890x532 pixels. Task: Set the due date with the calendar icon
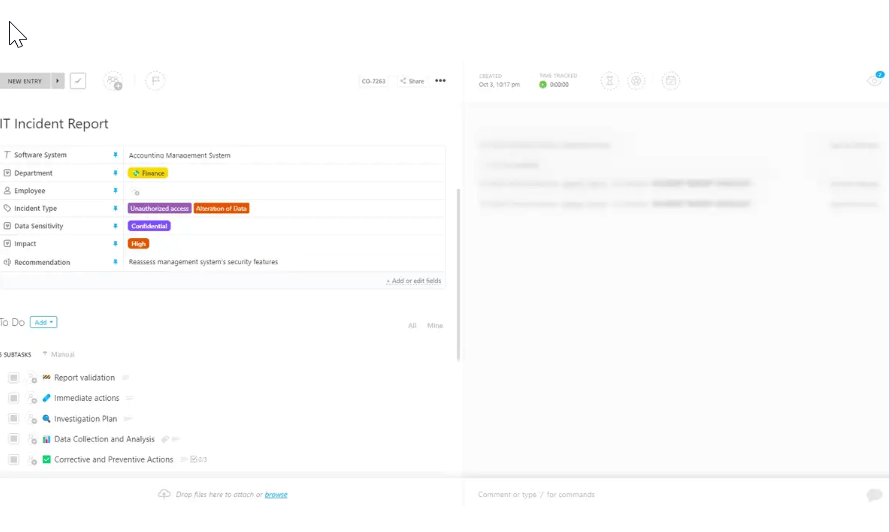point(671,81)
